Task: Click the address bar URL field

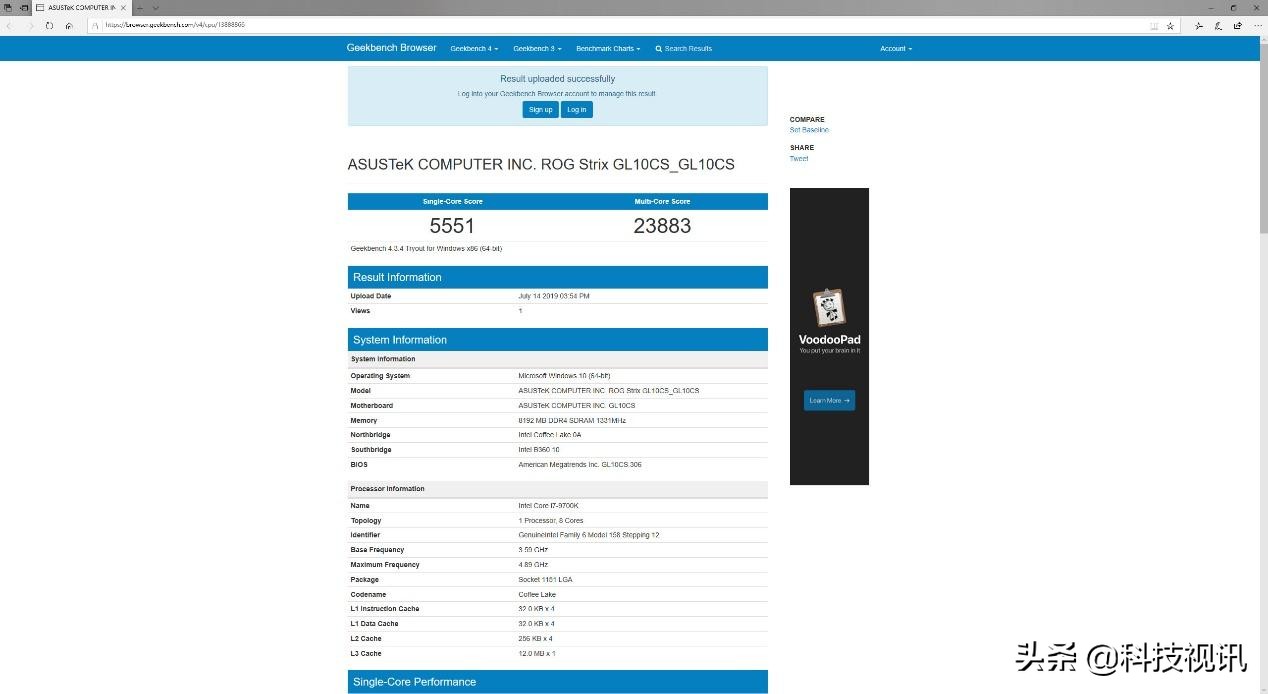Action: (600, 25)
